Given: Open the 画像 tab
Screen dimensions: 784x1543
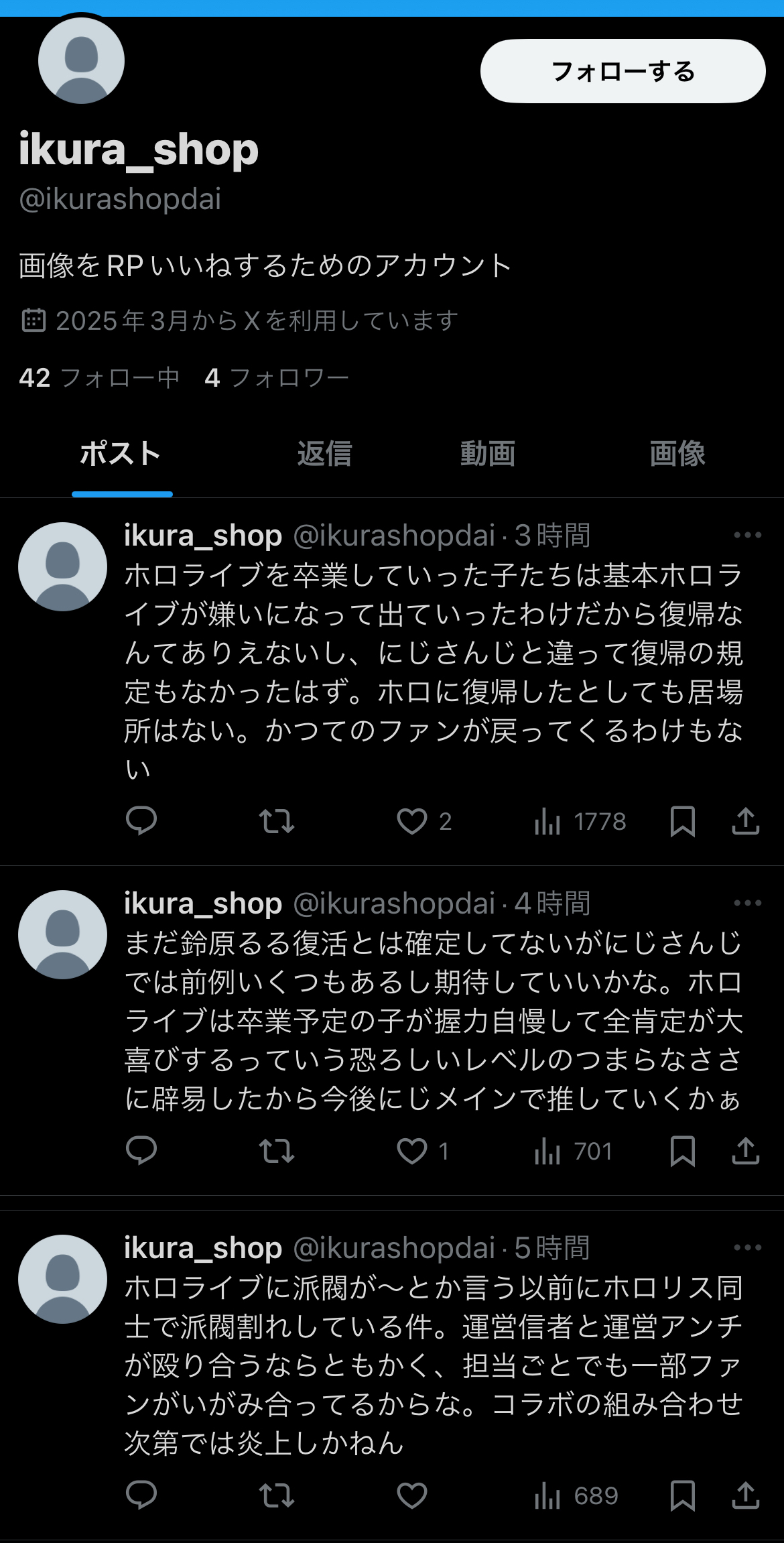Looking at the screenshot, I should (x=677, y=454).
